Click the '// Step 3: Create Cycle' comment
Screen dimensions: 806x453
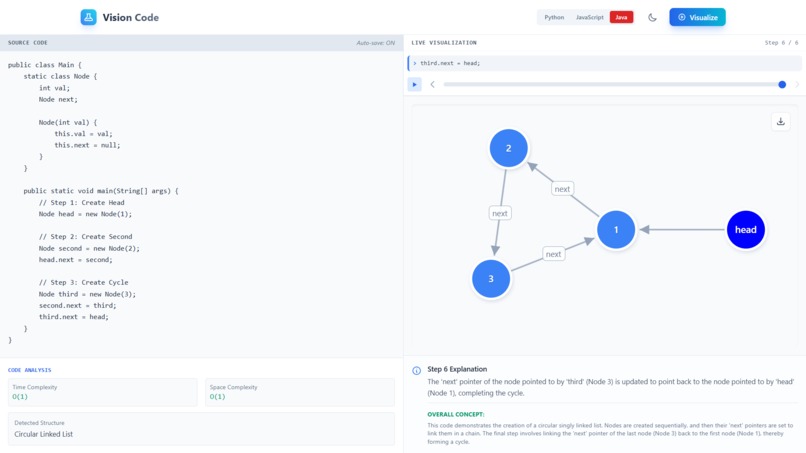[83, 282]
